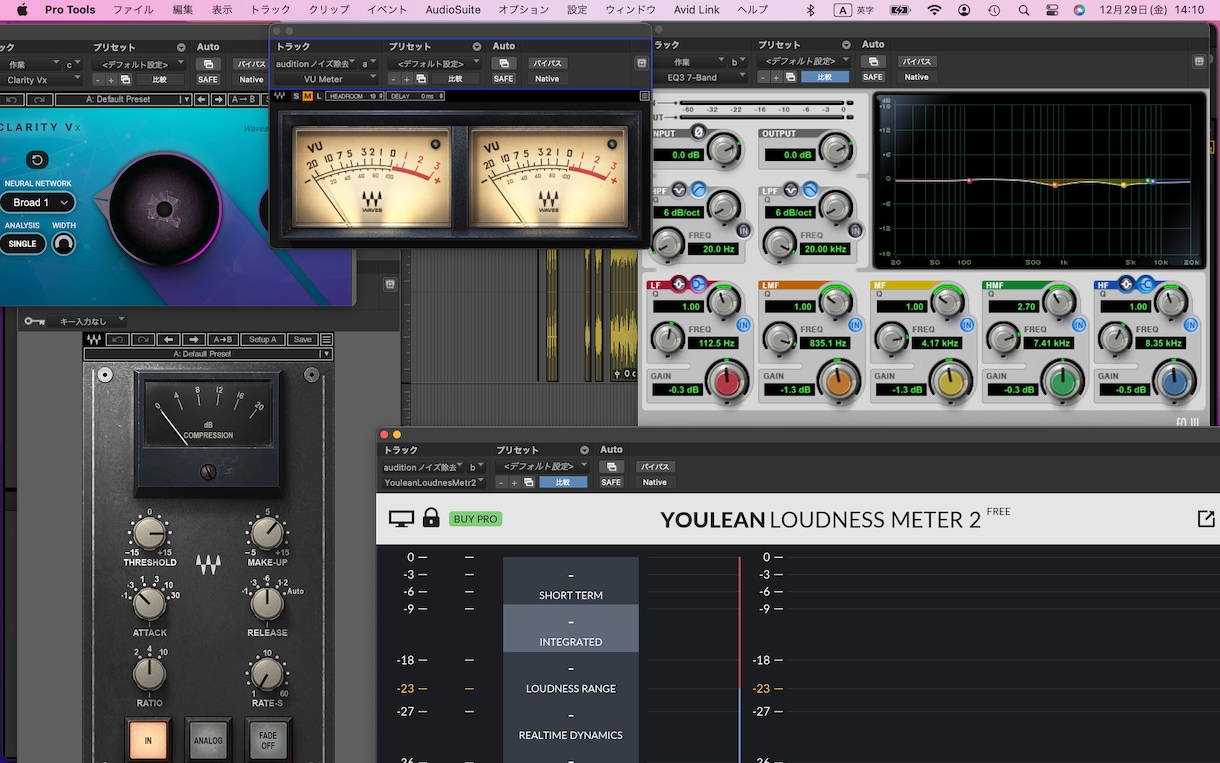Open the compressor plugin Waves menu icon
Viewport: 1220px width, 763px height.
[326, 340]
